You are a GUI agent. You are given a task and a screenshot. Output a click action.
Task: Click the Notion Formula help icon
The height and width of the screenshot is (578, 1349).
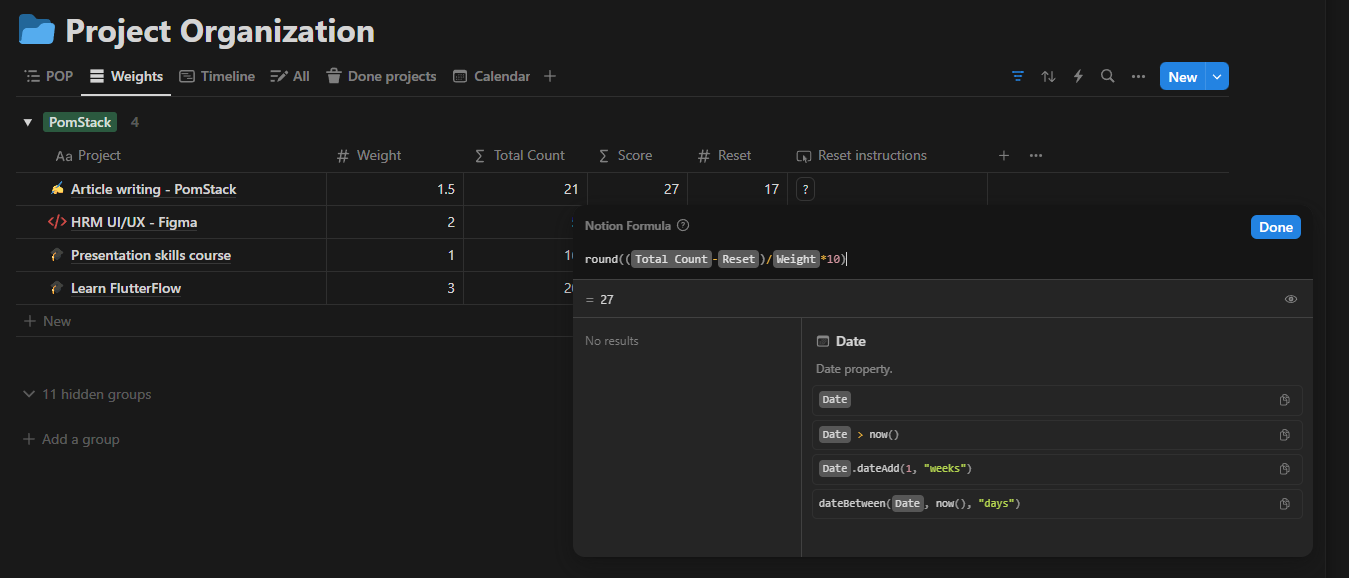click(683, 226)
